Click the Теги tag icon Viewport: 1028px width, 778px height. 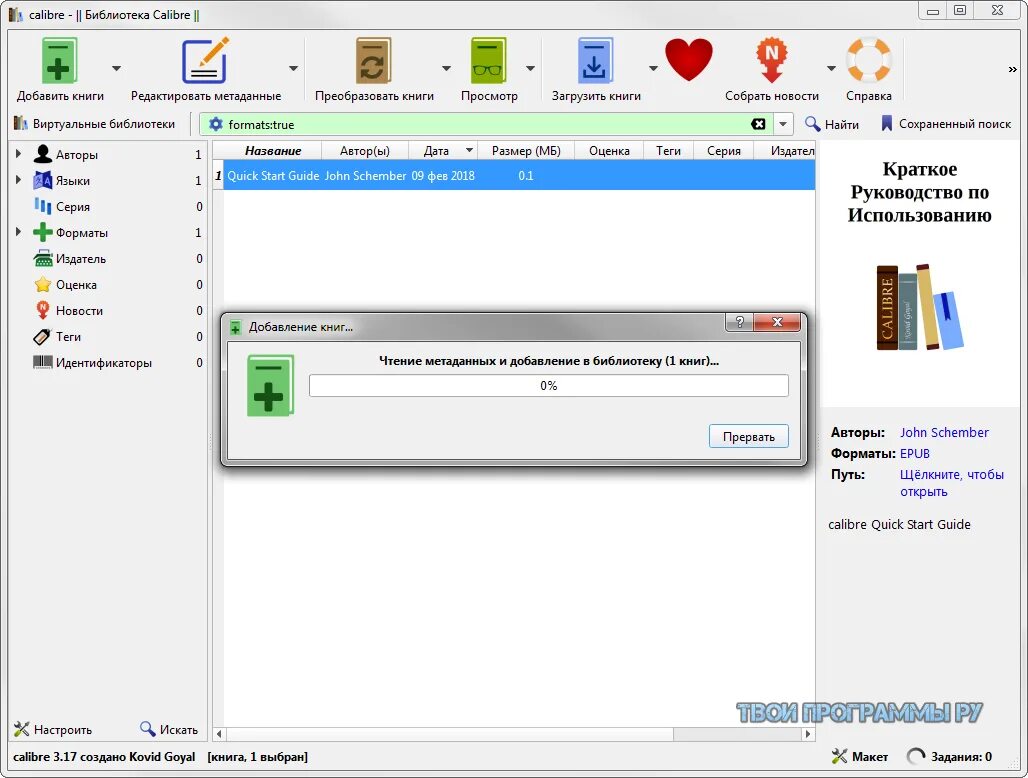click(42, 336)
